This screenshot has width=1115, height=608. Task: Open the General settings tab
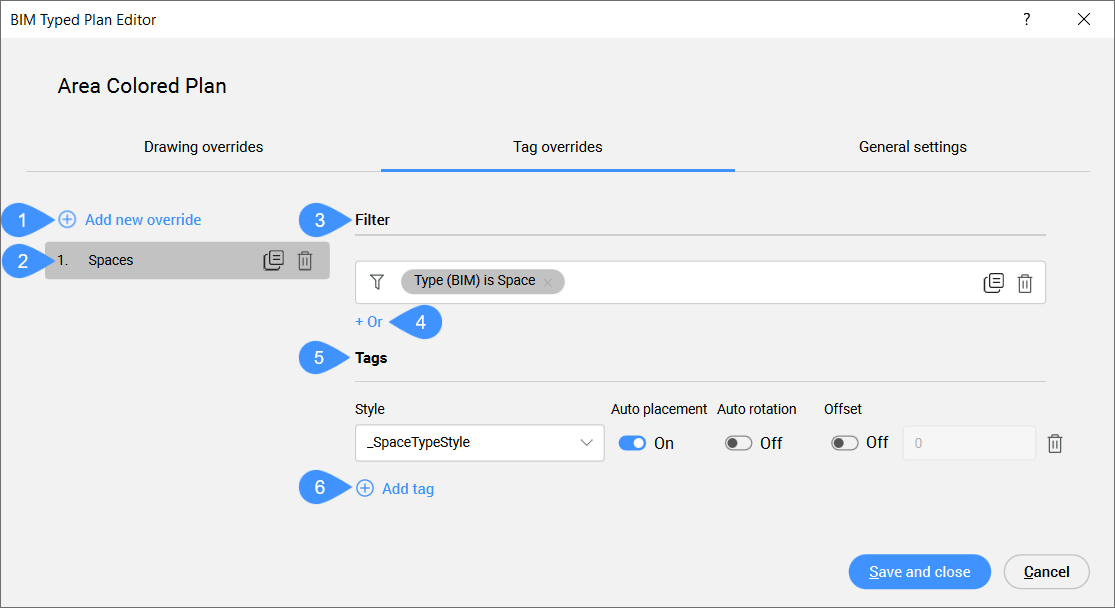(912, 147)
